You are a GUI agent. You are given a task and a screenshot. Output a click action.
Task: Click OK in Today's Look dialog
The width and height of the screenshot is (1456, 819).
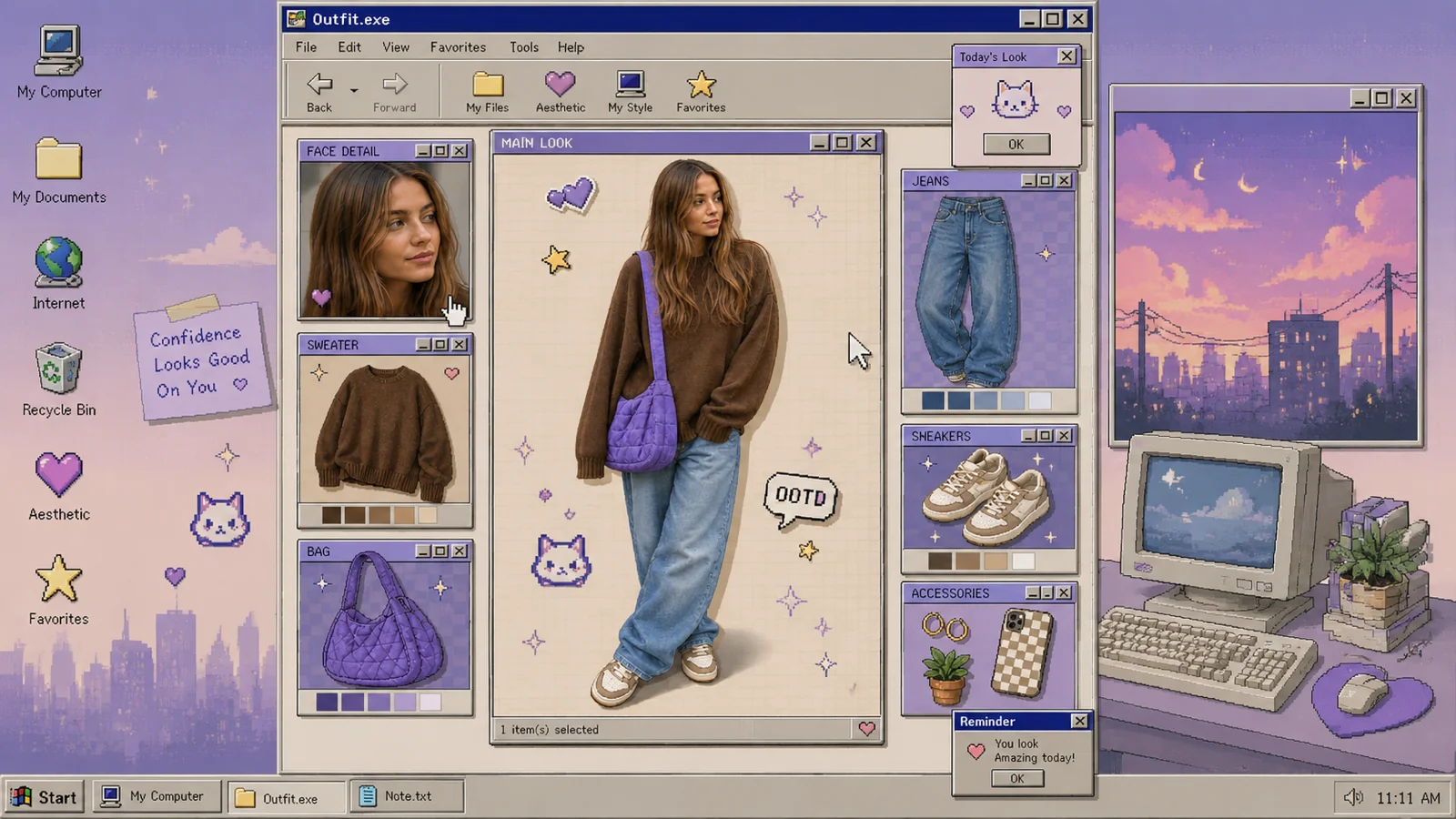click(x=1016, y=144)
